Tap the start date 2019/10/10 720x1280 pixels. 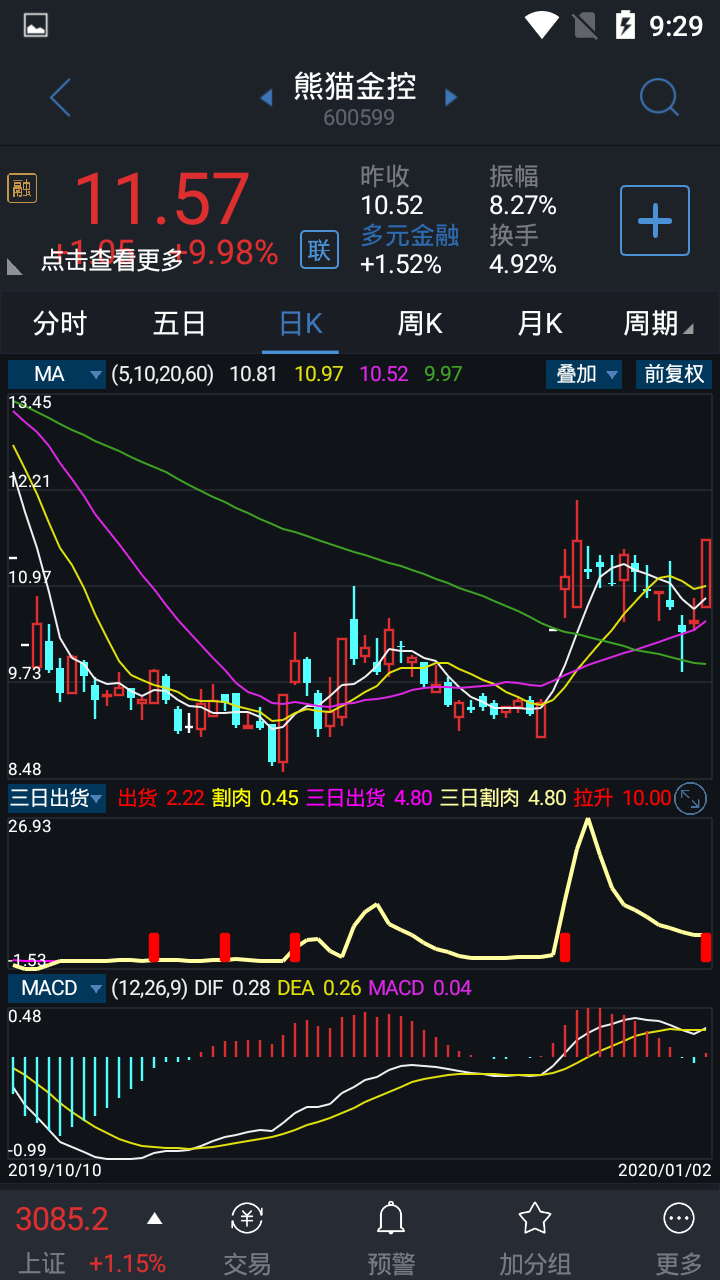pyautogui.click(x=55, y=1169)
